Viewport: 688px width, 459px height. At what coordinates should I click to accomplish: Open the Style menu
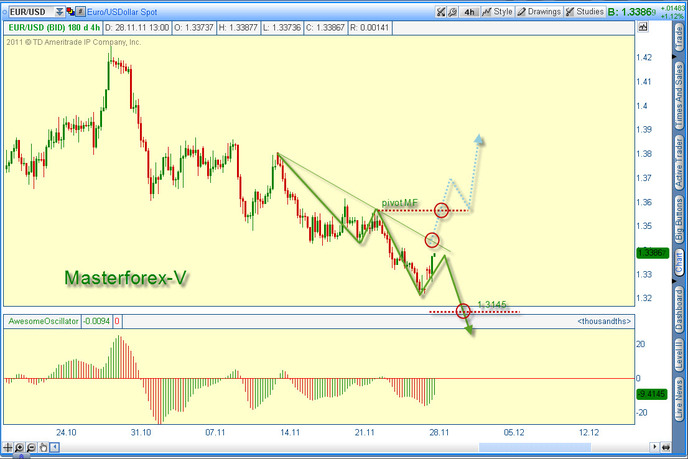(x=497, y=12)
